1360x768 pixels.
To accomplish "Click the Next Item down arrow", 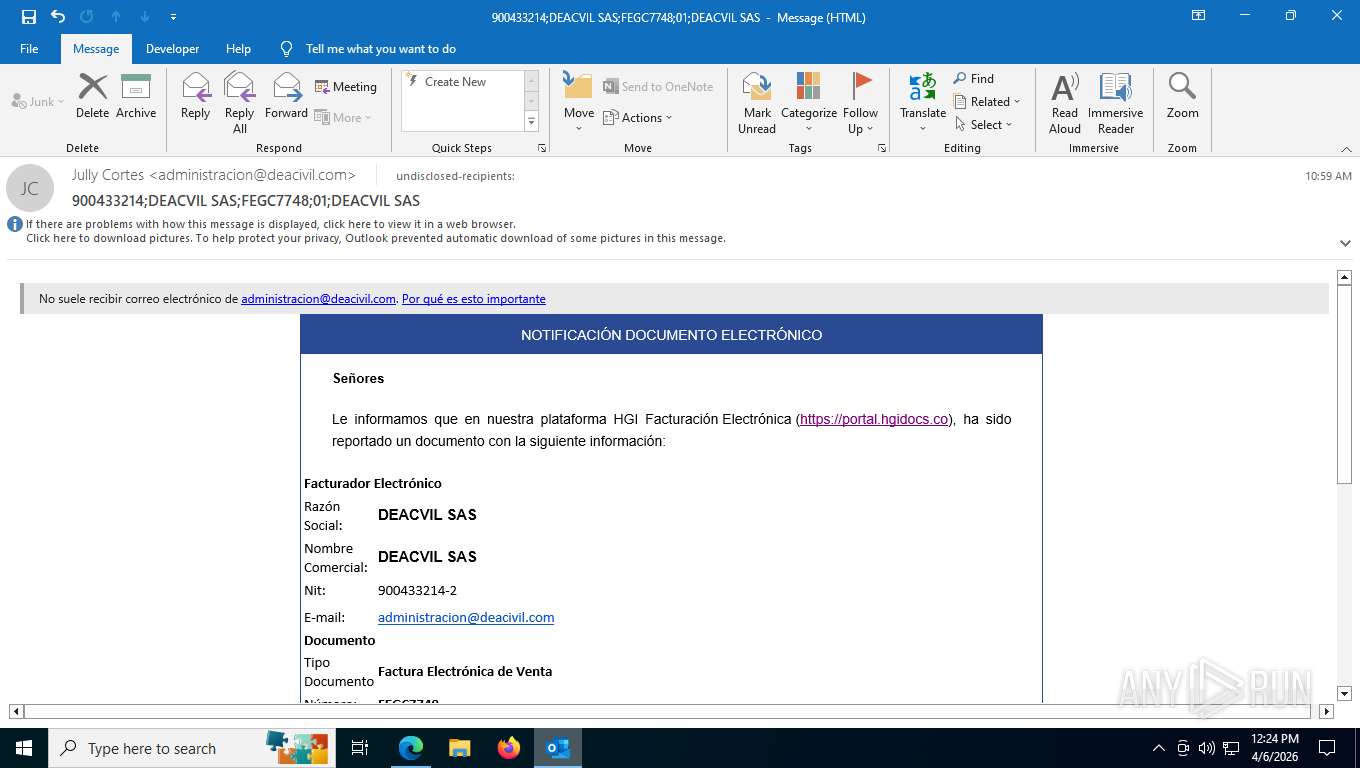I will coord(145,17).
